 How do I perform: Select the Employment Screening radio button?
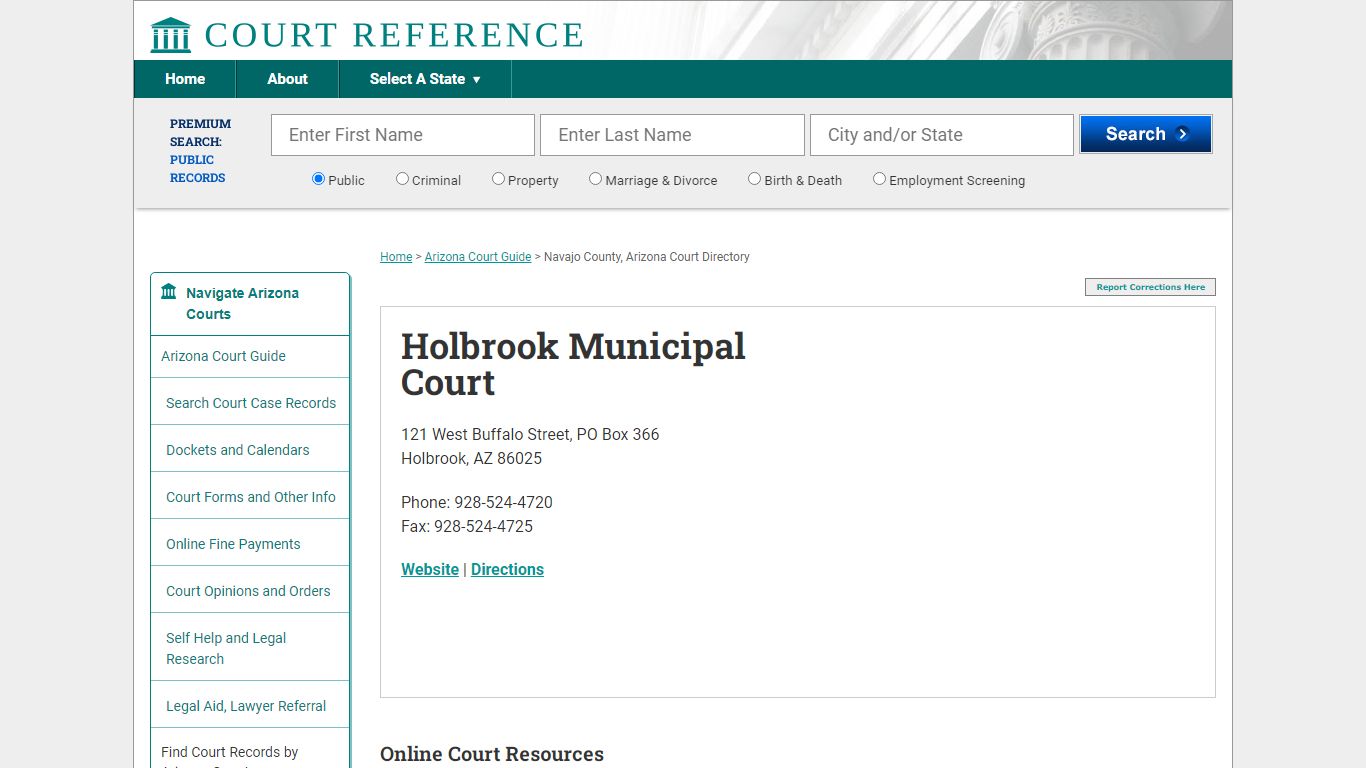point(879,179)
